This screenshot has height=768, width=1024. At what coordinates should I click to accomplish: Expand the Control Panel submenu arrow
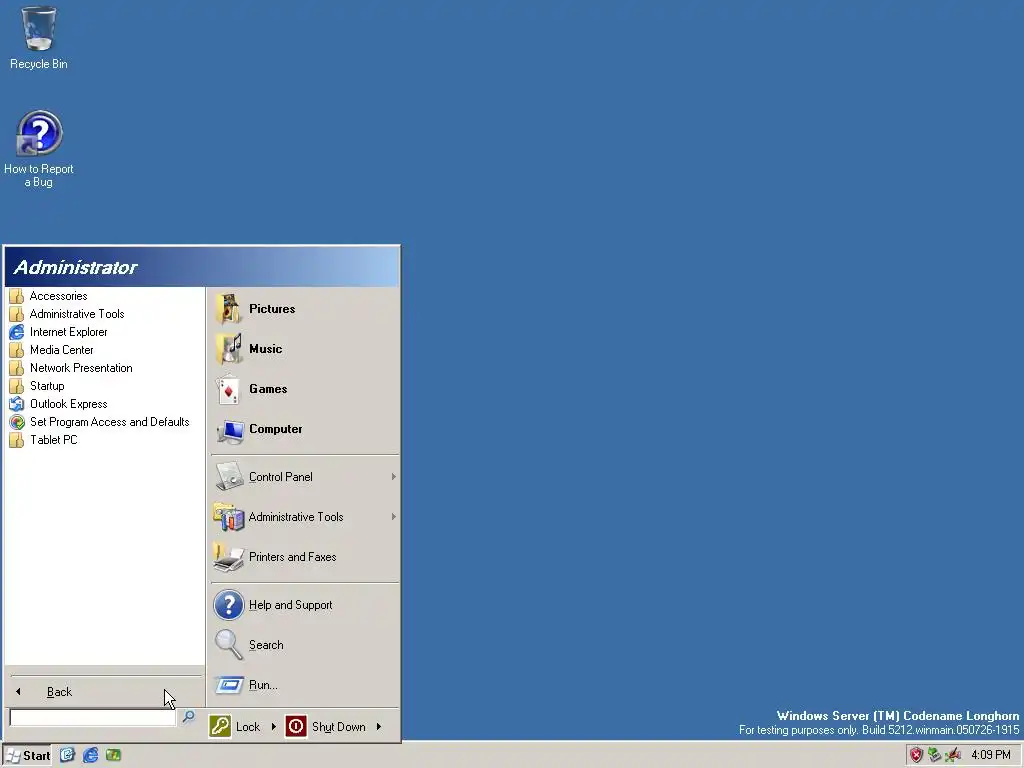click(393, 477)
